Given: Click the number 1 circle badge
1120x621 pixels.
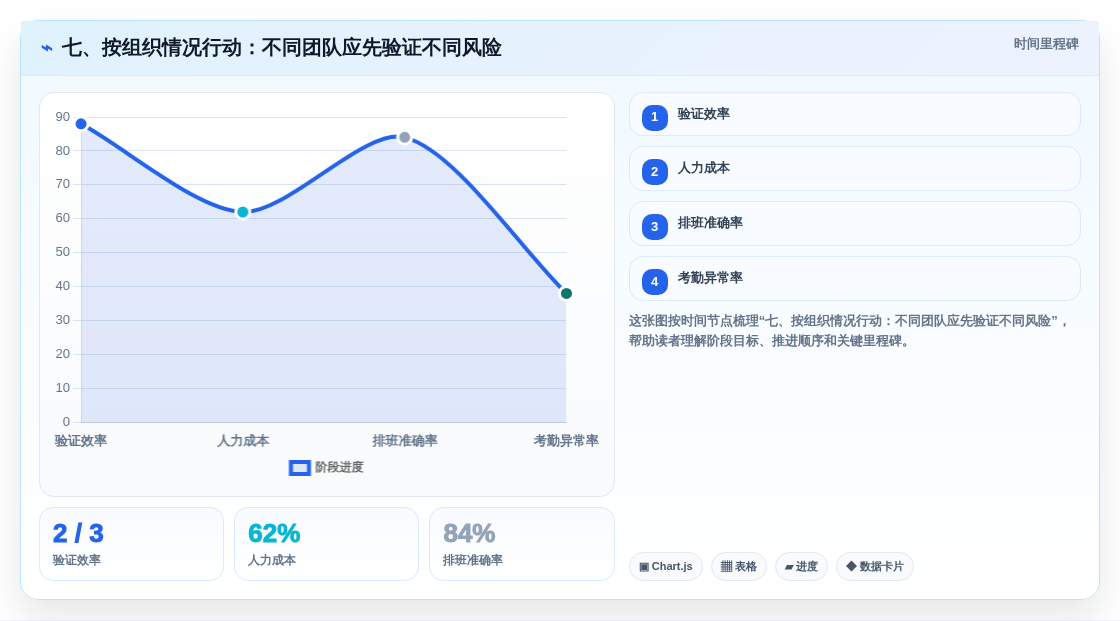Looking at the screenshot, I should pyautogui.click(x=654, y=117).
